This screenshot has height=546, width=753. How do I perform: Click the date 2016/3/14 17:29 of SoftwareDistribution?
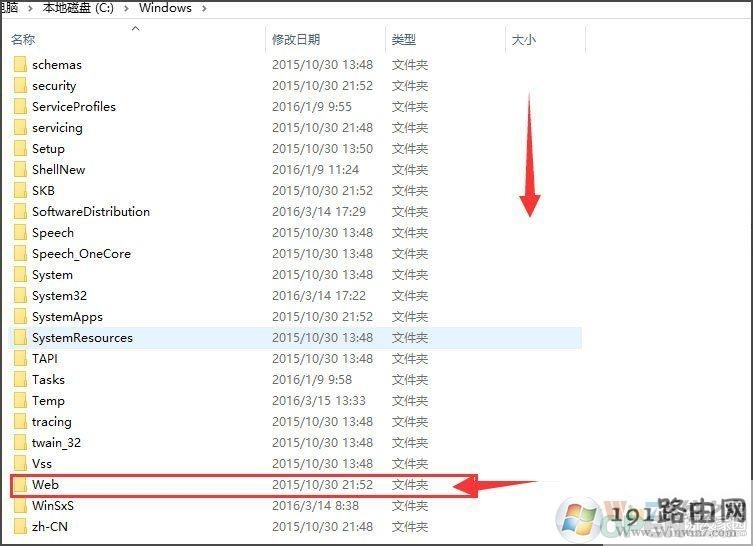tap(319, 212)
